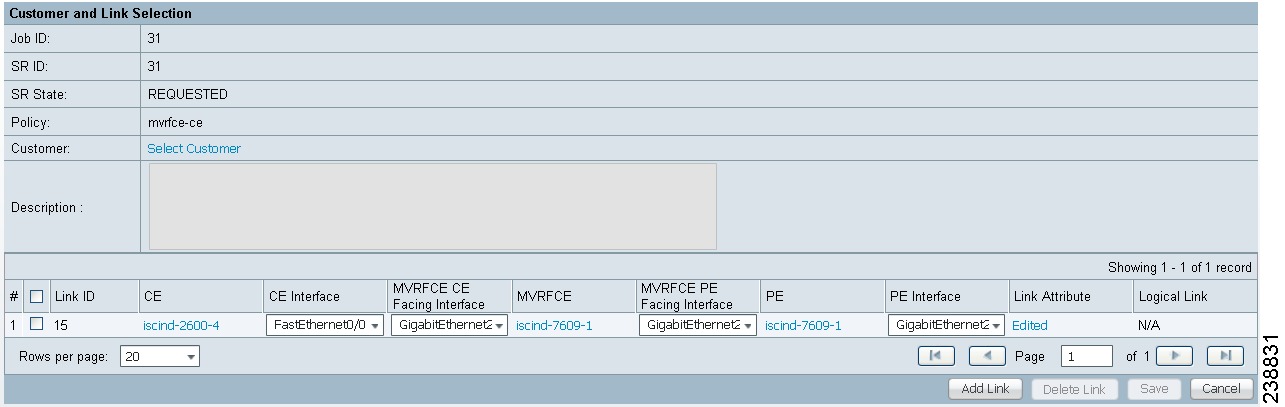Click the Add Link button
This screenshot has width=1285, height=407.
tap(986, 389)
